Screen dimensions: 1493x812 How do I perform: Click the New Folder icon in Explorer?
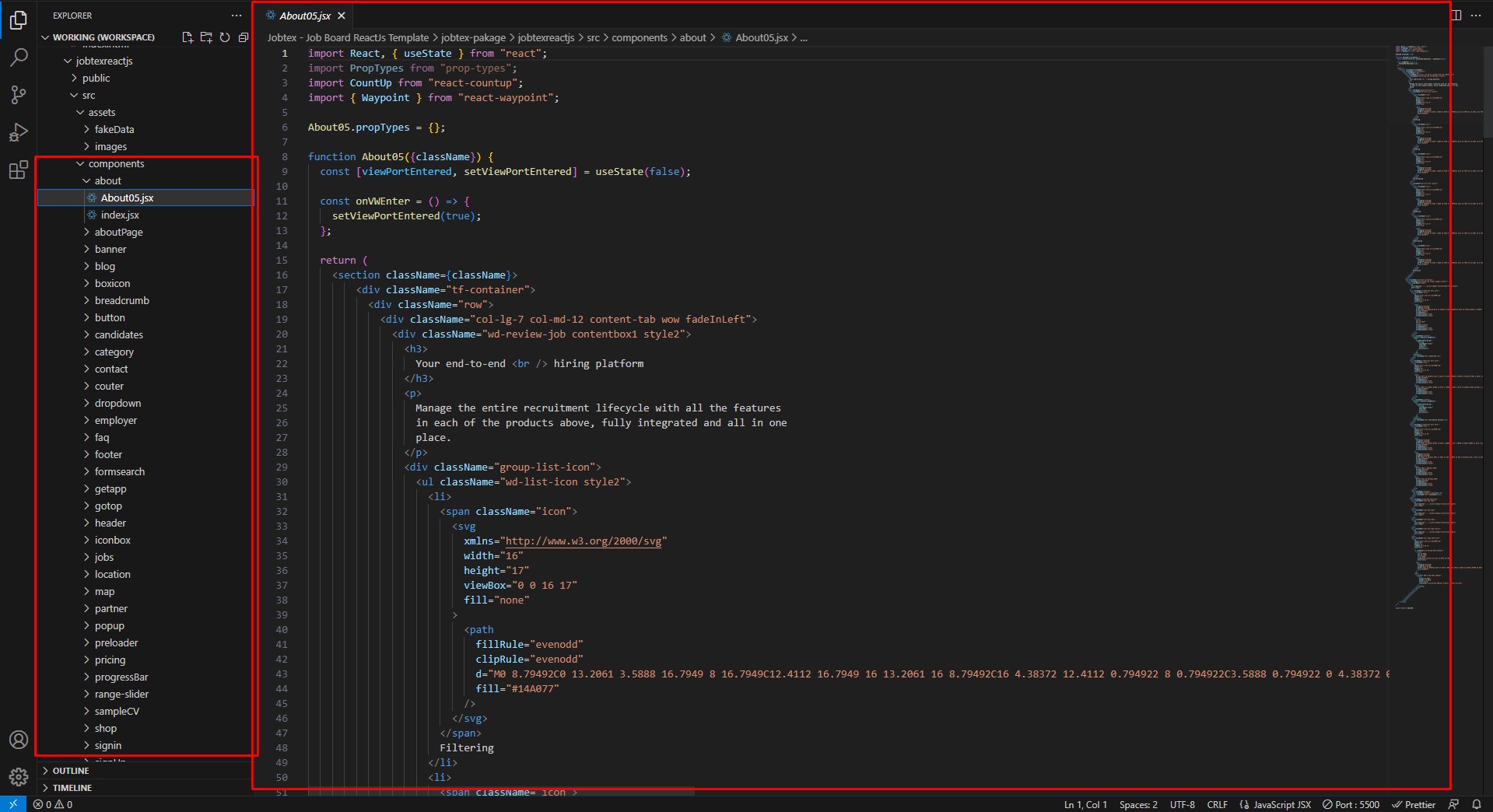(x=206, y=37)
